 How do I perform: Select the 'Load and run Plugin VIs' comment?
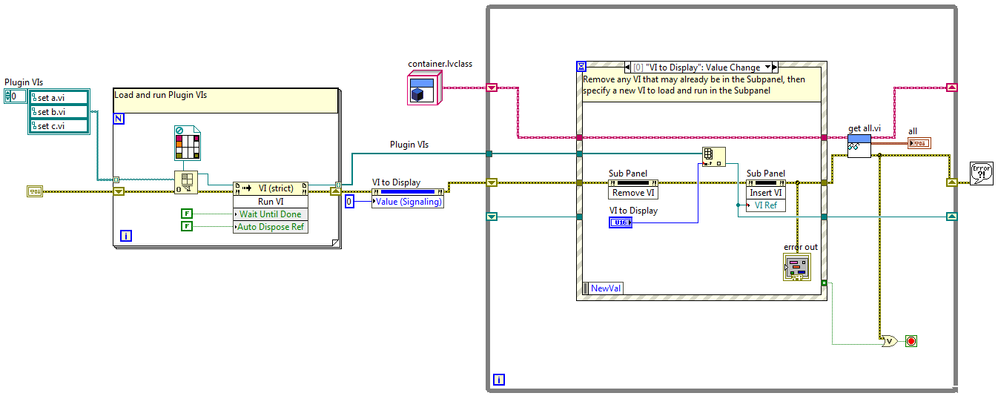[225, 100]
